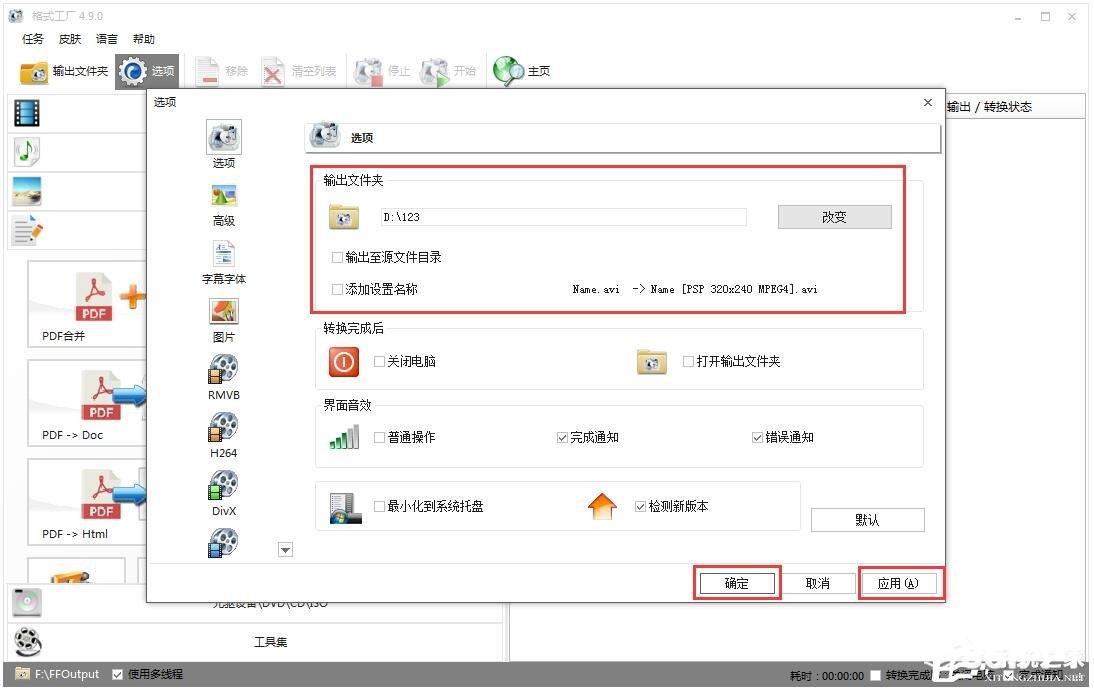Open the 语言 menu
This screenshot has height=691, width=1094.
pyautogui.click(x=107, y=39)
